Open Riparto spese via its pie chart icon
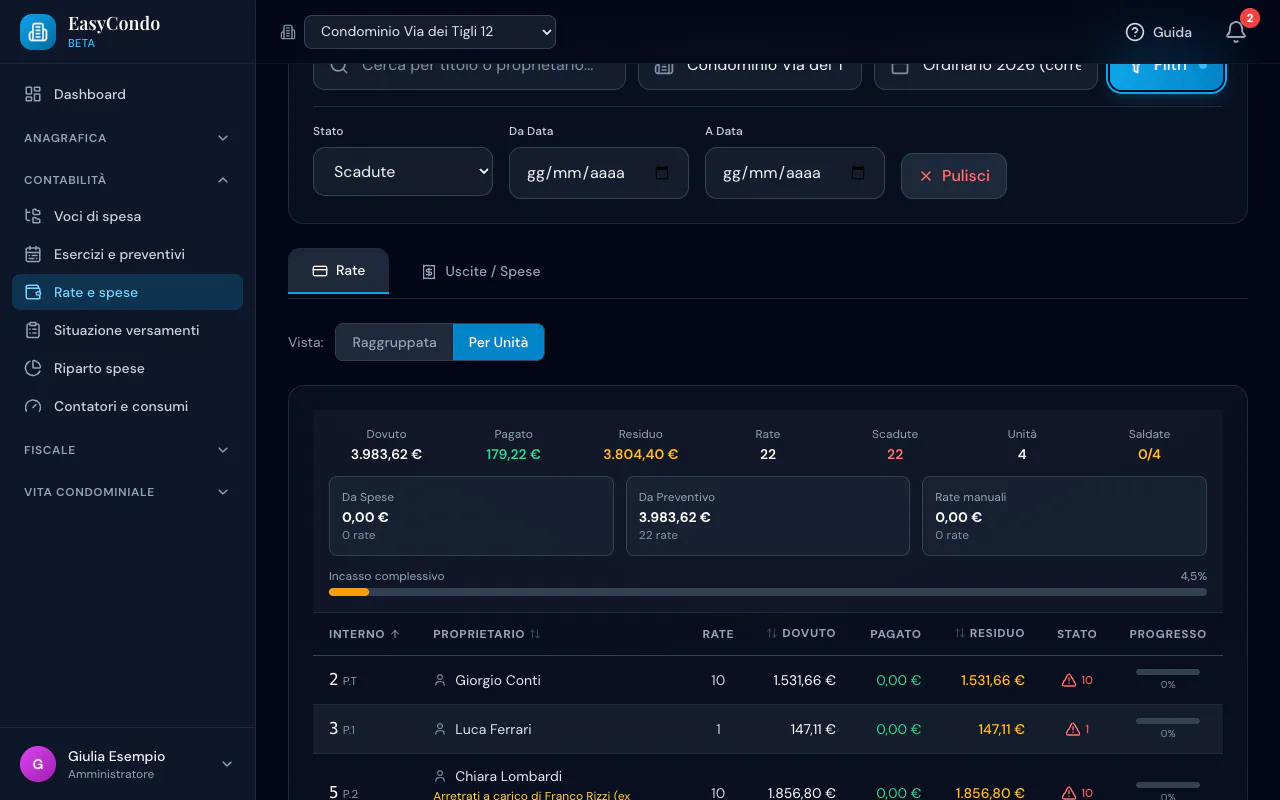 (x=33, y=368)
